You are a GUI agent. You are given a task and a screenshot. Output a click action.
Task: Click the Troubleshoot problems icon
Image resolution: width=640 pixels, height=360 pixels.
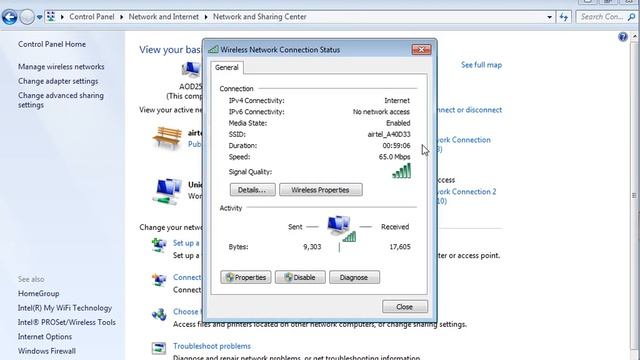pyautogui.click(x=159, y=348)
